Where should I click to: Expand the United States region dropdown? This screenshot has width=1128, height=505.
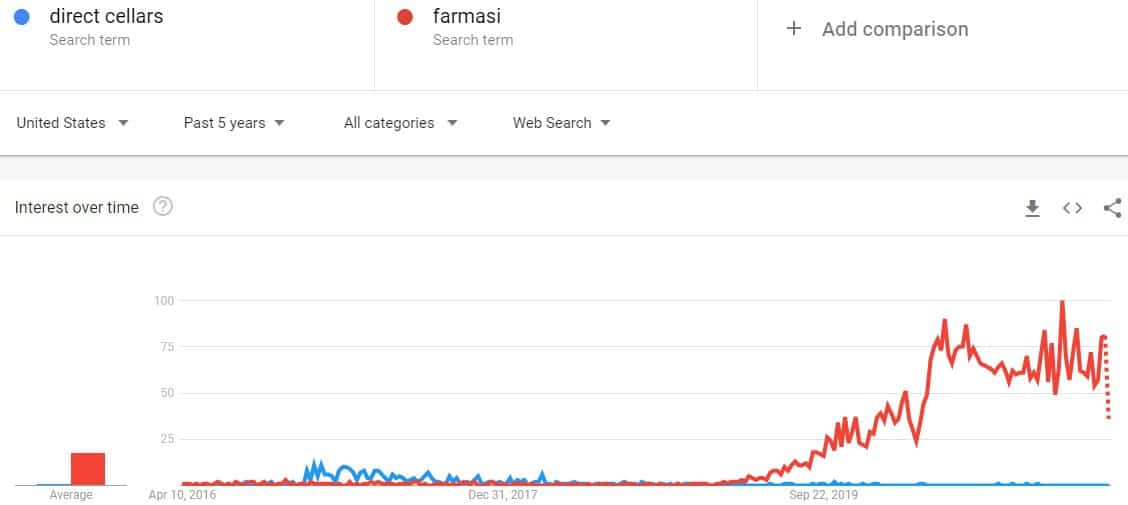72,123
